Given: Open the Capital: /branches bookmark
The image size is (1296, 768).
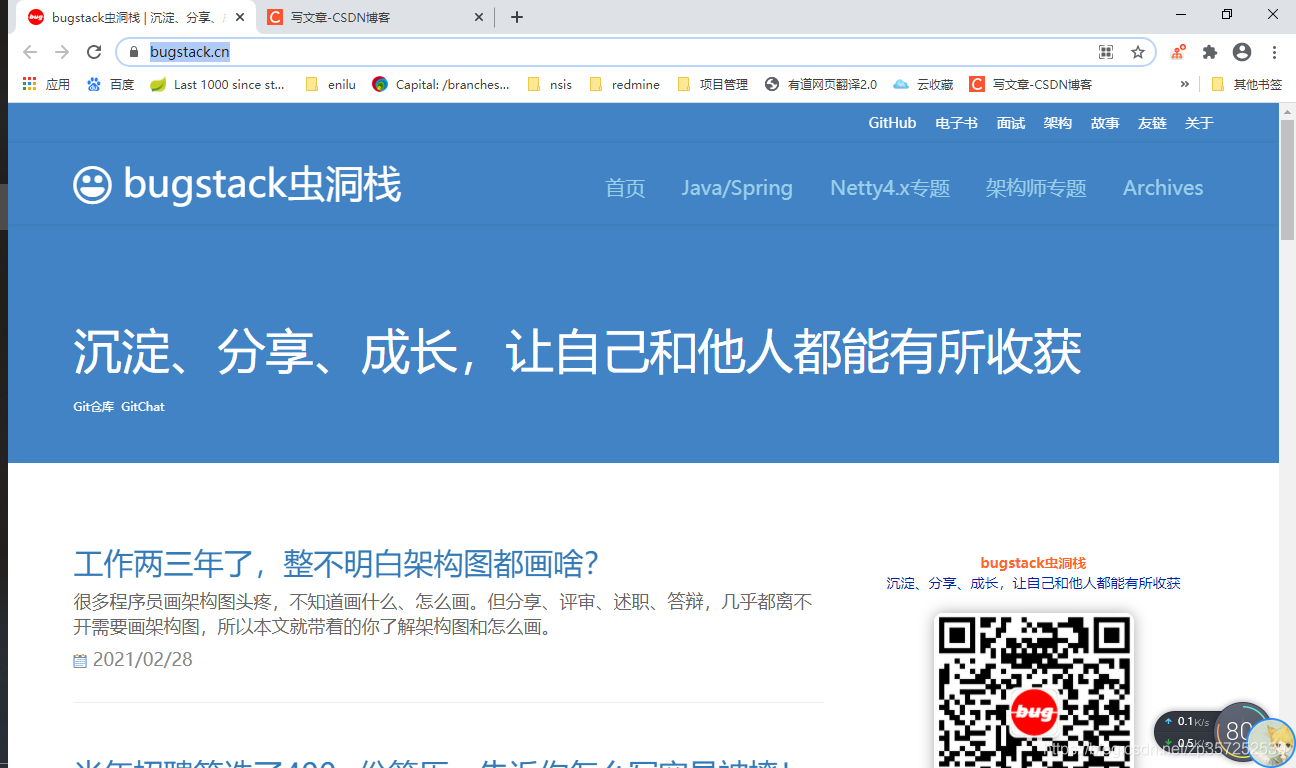Looking at the screenshot, I should coord(441,84).
